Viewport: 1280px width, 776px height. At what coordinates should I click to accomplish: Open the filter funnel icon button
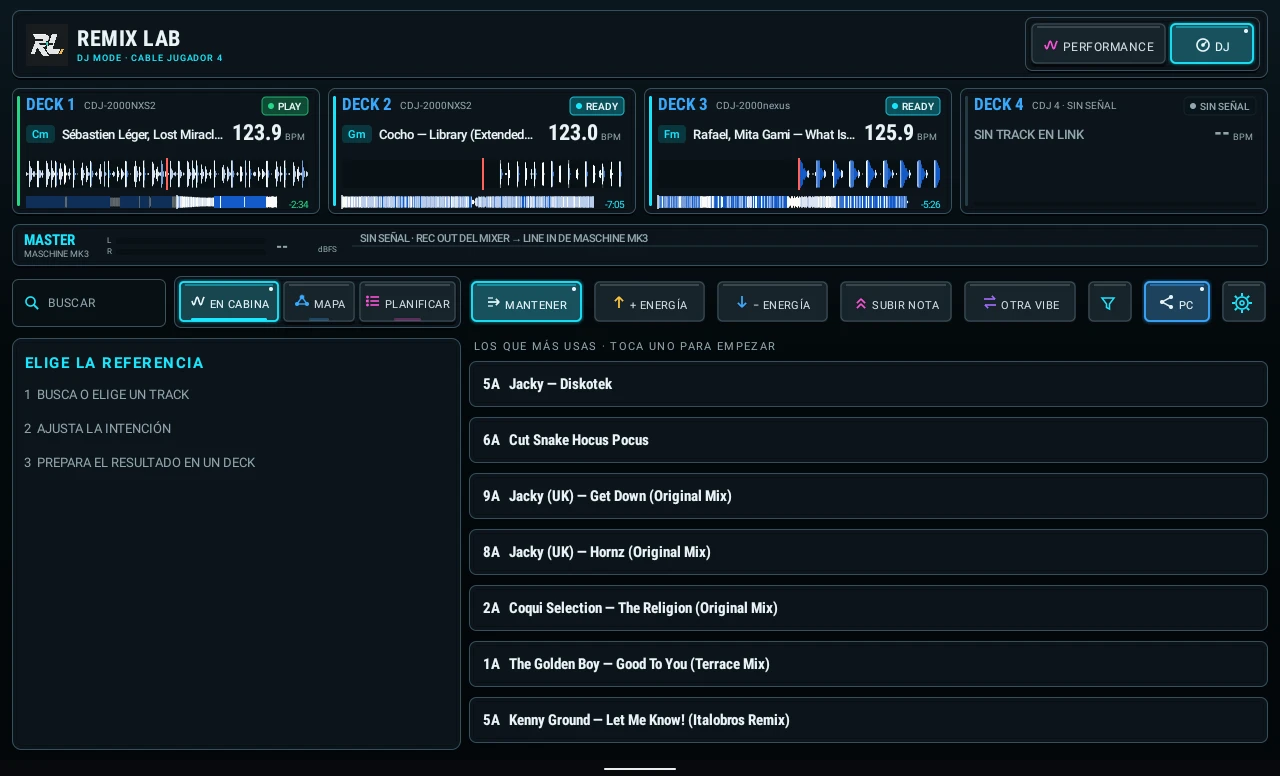pyautogui.click(x=1108, y=302)
